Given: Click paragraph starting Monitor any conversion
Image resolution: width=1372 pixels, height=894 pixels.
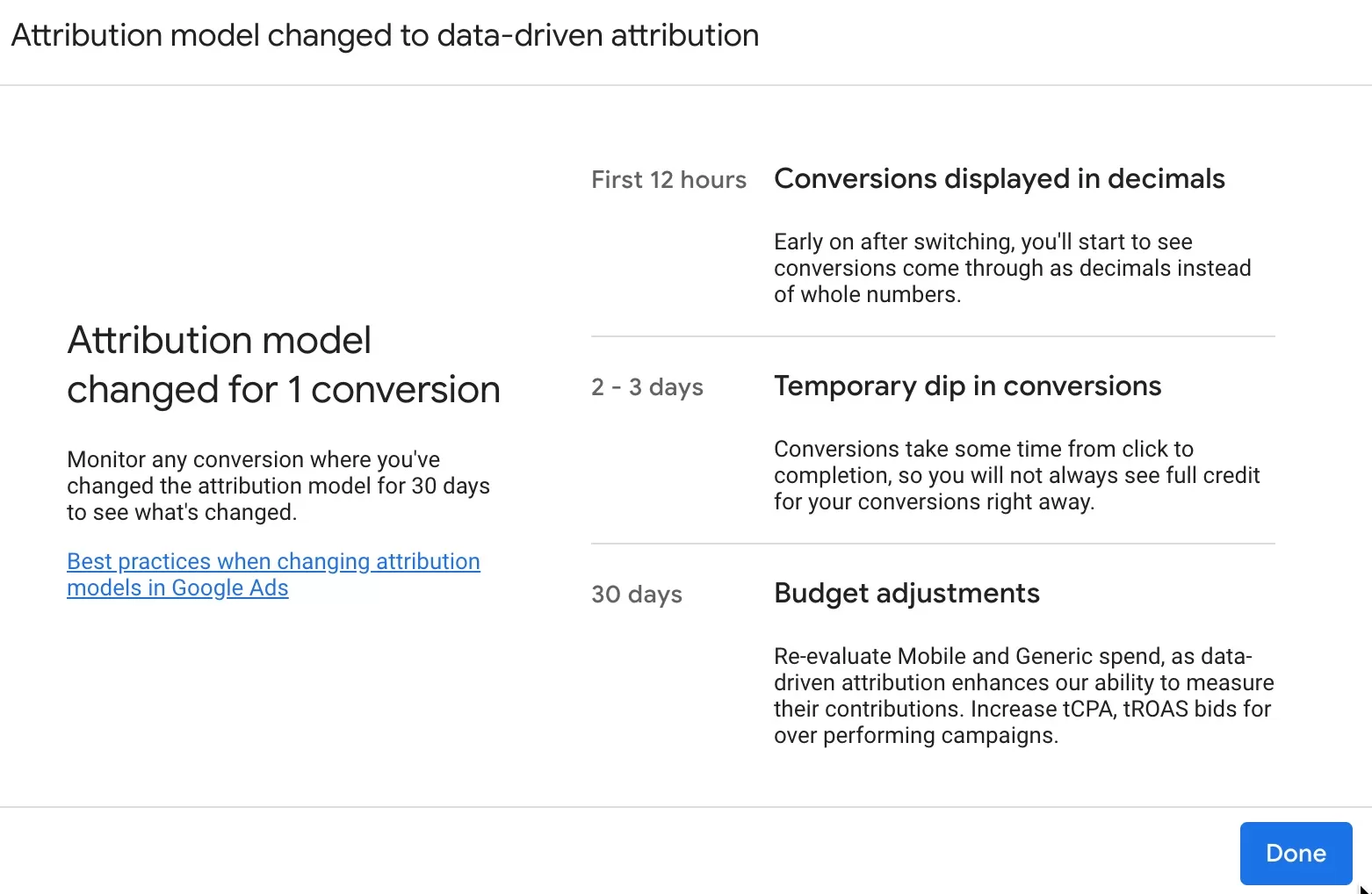Looking at the screenshot, I should 278,486.
